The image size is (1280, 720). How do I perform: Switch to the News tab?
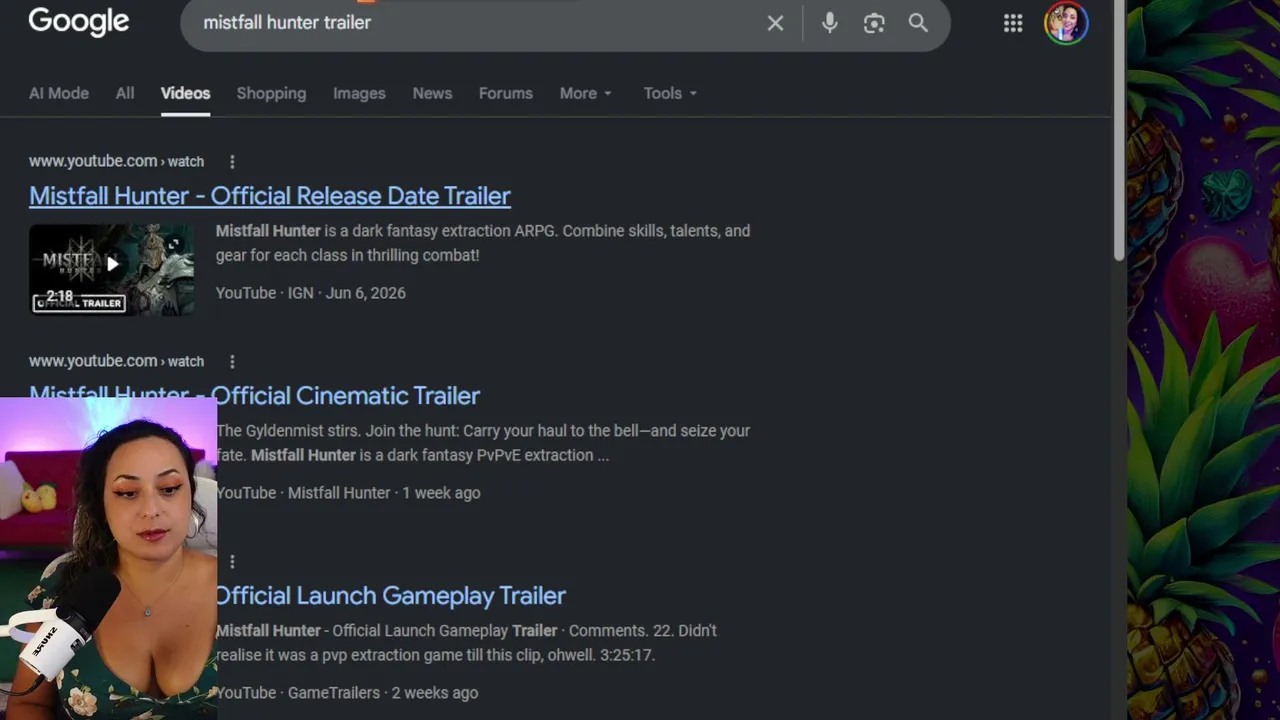[x=432, y=93]
